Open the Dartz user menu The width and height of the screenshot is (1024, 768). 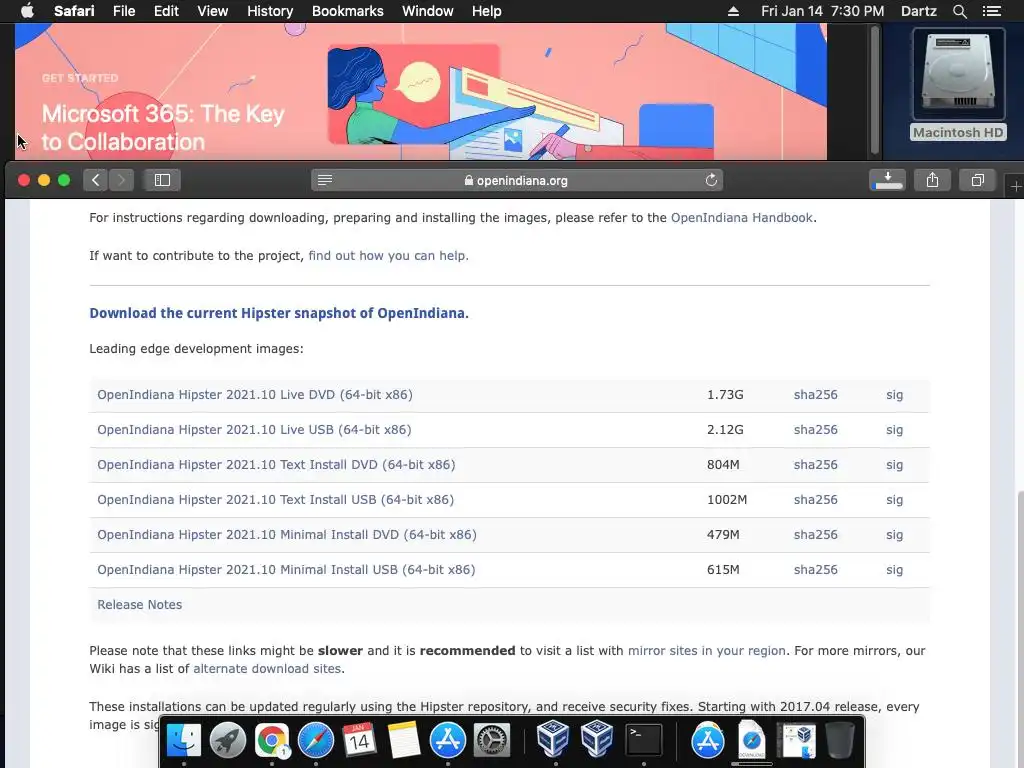tap(918, 11)
